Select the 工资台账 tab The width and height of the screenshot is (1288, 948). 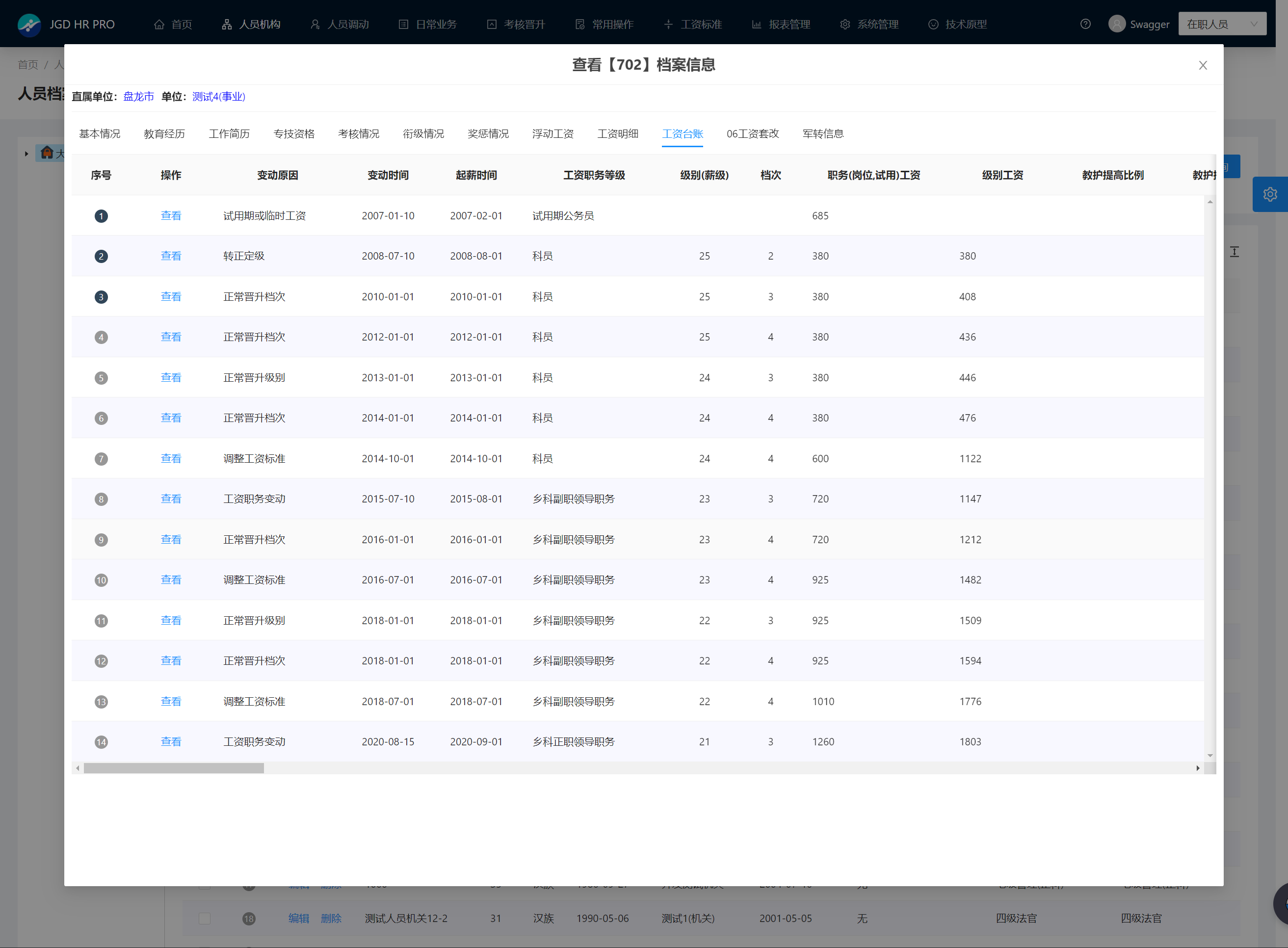(x=682, y=133)
